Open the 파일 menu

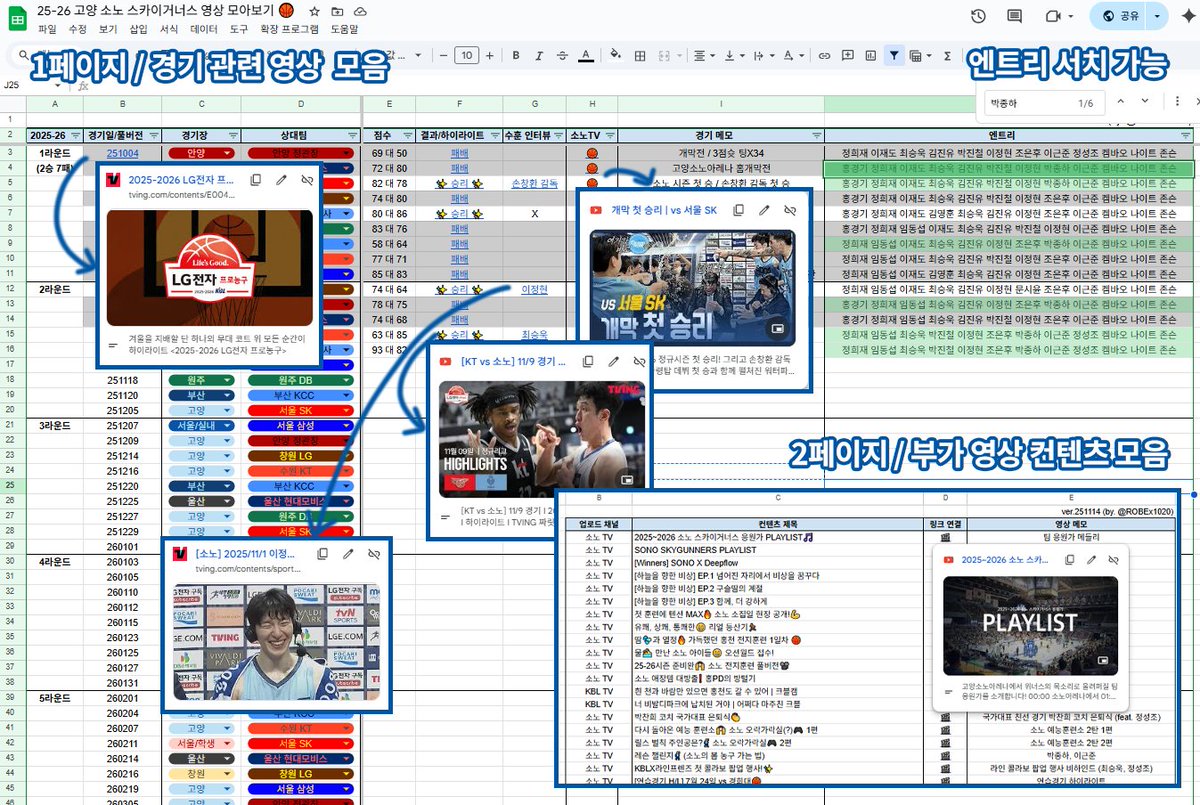click(x=47, y=30)
